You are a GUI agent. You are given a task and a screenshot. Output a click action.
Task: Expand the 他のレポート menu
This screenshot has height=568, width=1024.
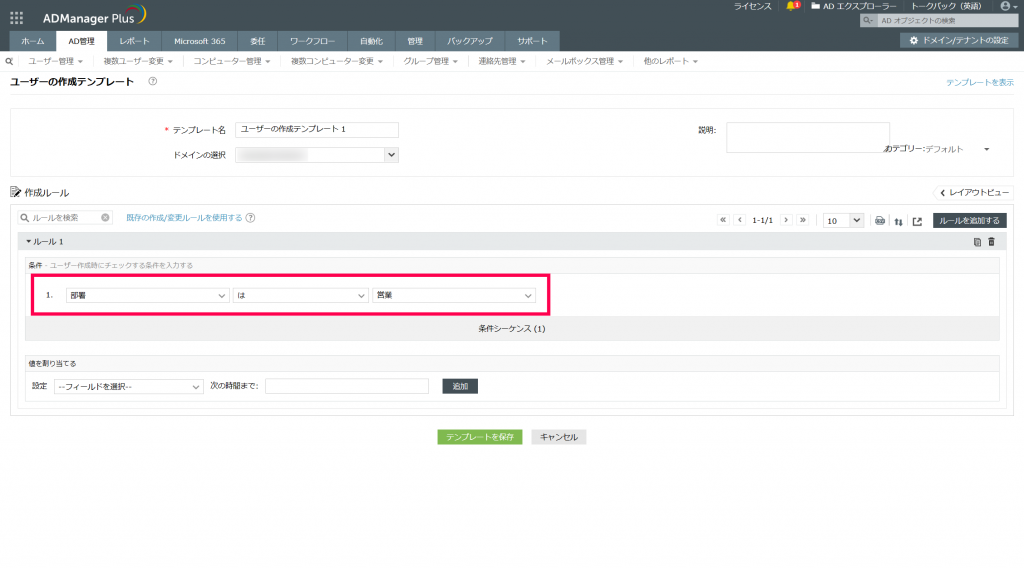pos(671,61)
